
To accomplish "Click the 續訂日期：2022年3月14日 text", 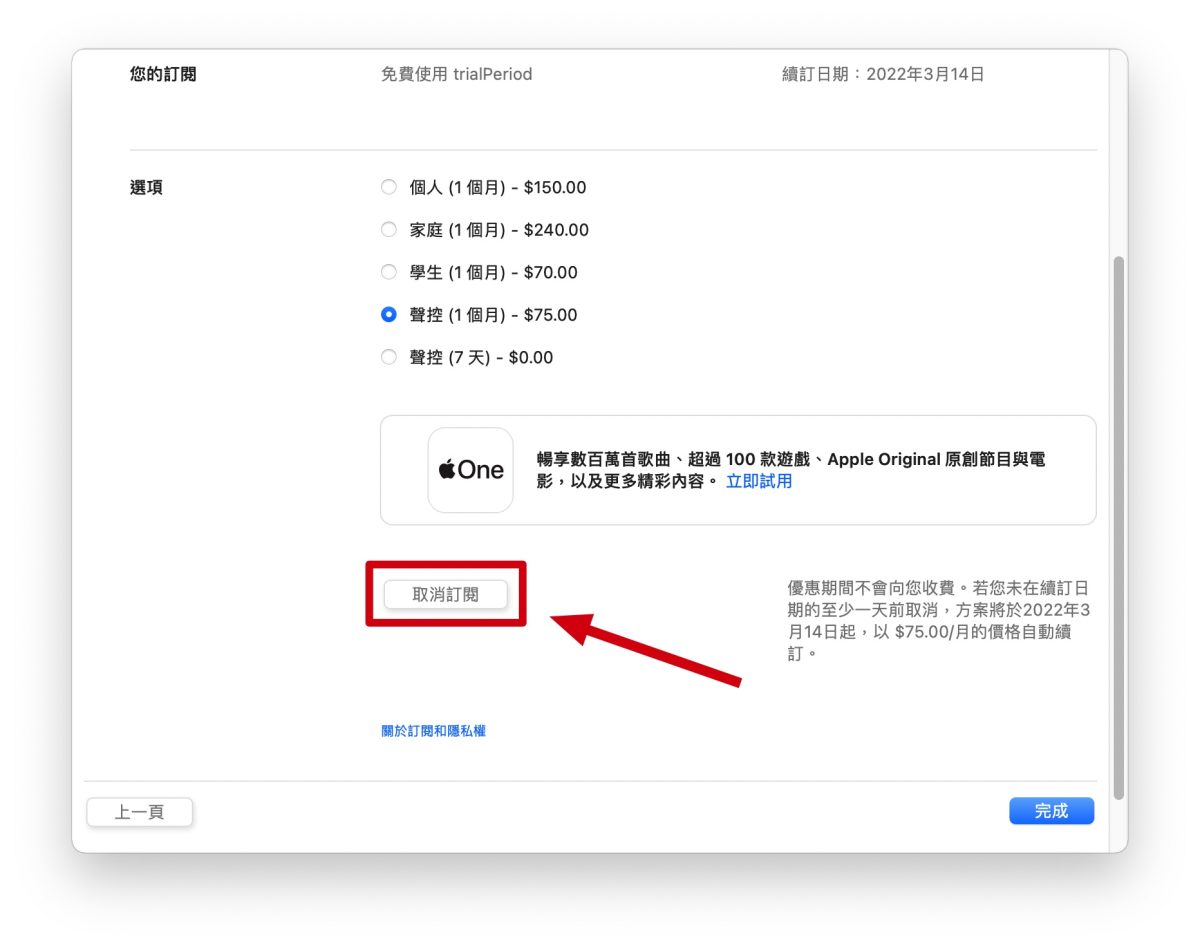I will tap(883, 74).
